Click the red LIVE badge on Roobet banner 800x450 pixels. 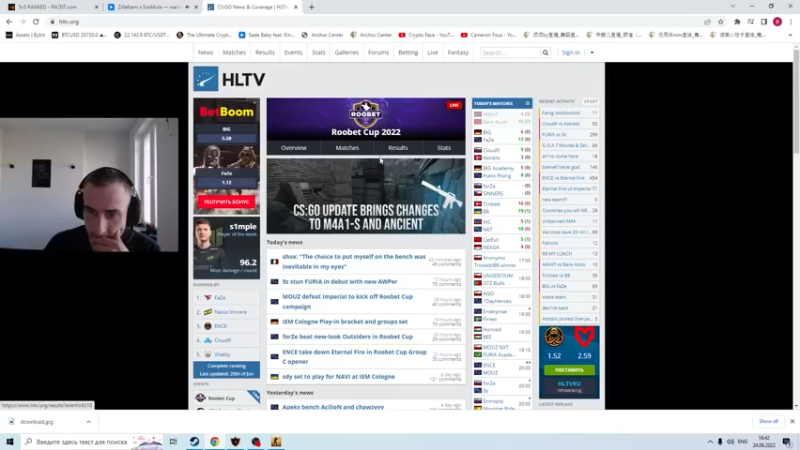[454, 105]
